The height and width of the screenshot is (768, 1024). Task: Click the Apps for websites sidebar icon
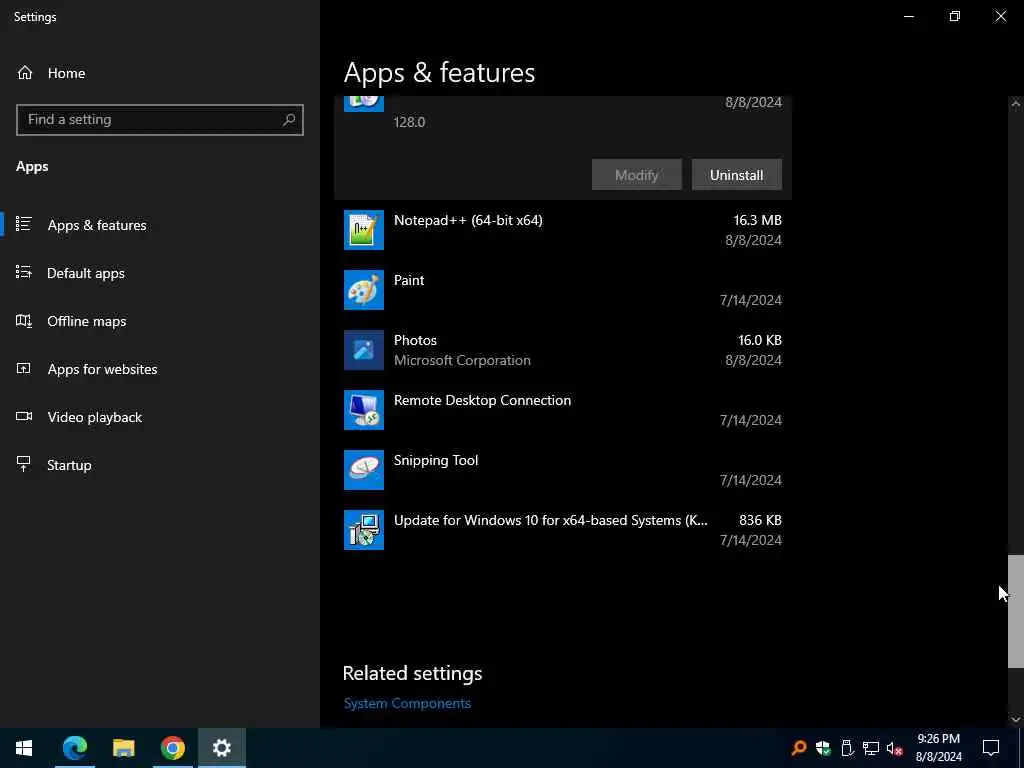pos(24,369)
